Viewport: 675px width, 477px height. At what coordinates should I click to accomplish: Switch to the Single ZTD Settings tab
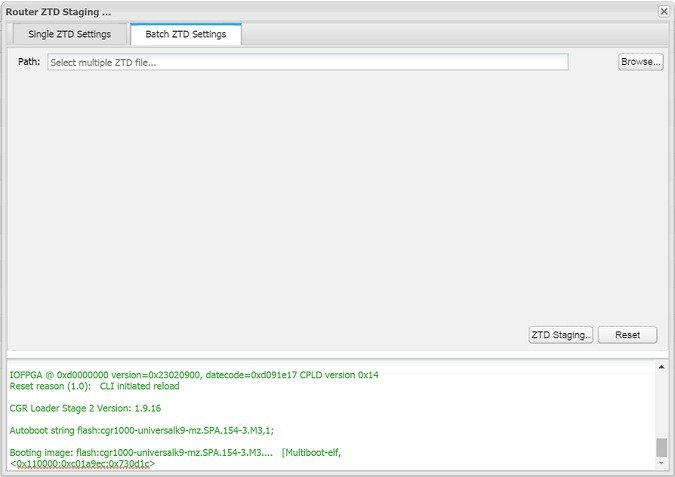tap(70, 34)
